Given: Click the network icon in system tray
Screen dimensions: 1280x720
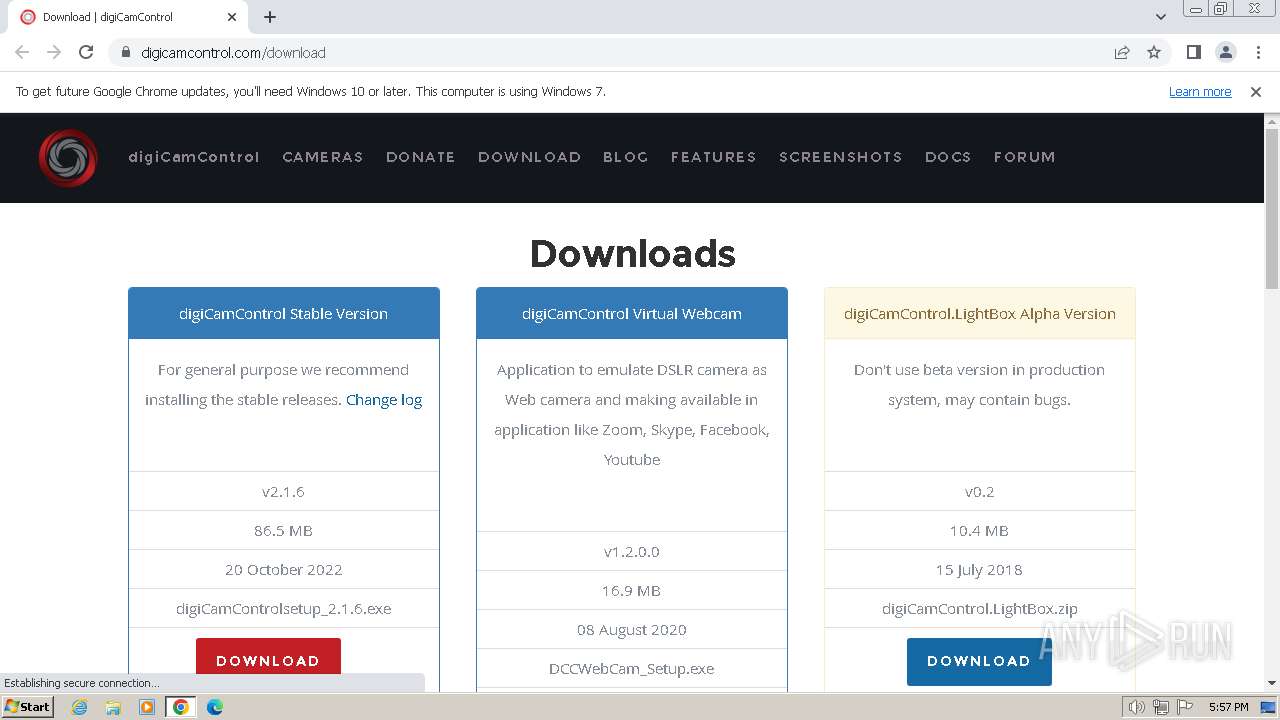Looking at the screenshot, I should point(1160,707).
